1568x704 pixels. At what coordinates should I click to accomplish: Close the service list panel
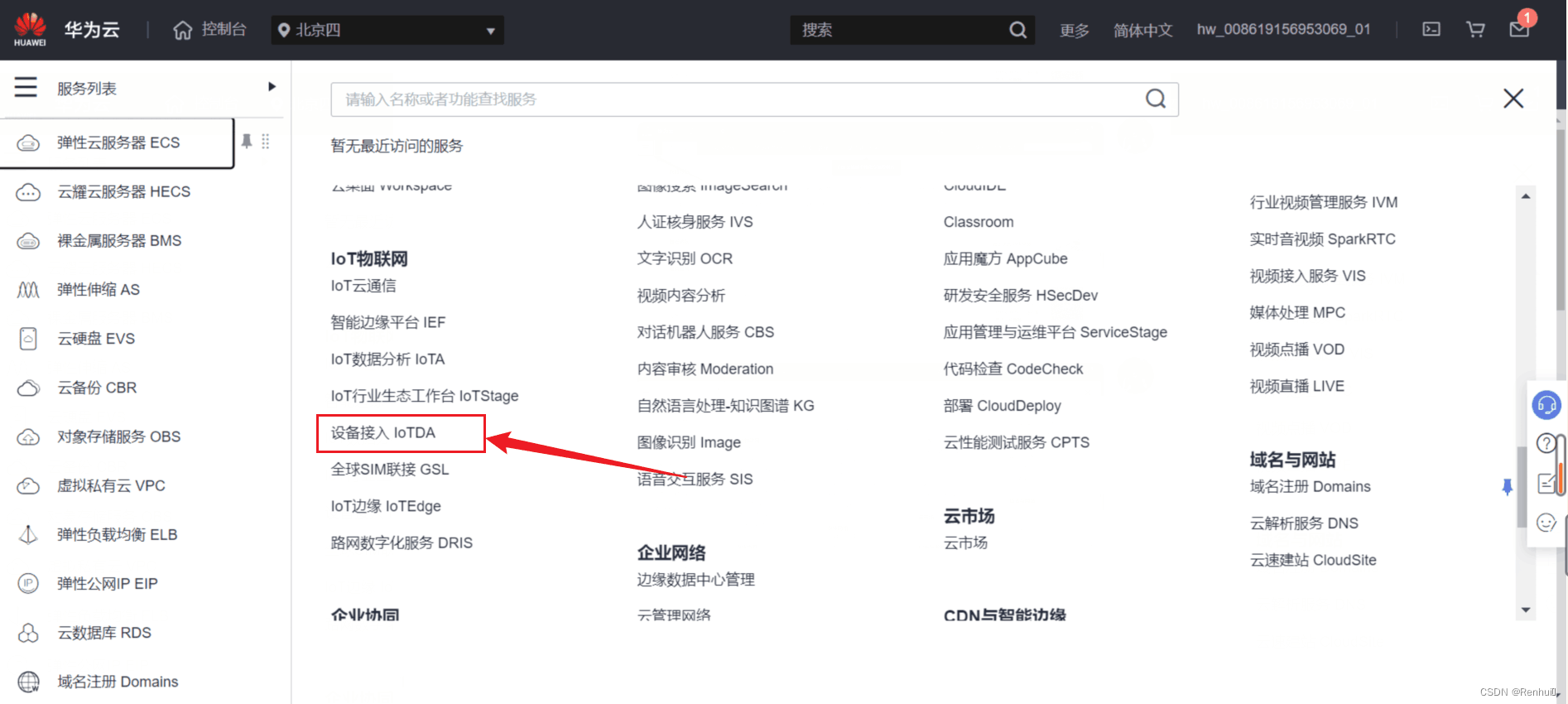(x=1513, y=99)
